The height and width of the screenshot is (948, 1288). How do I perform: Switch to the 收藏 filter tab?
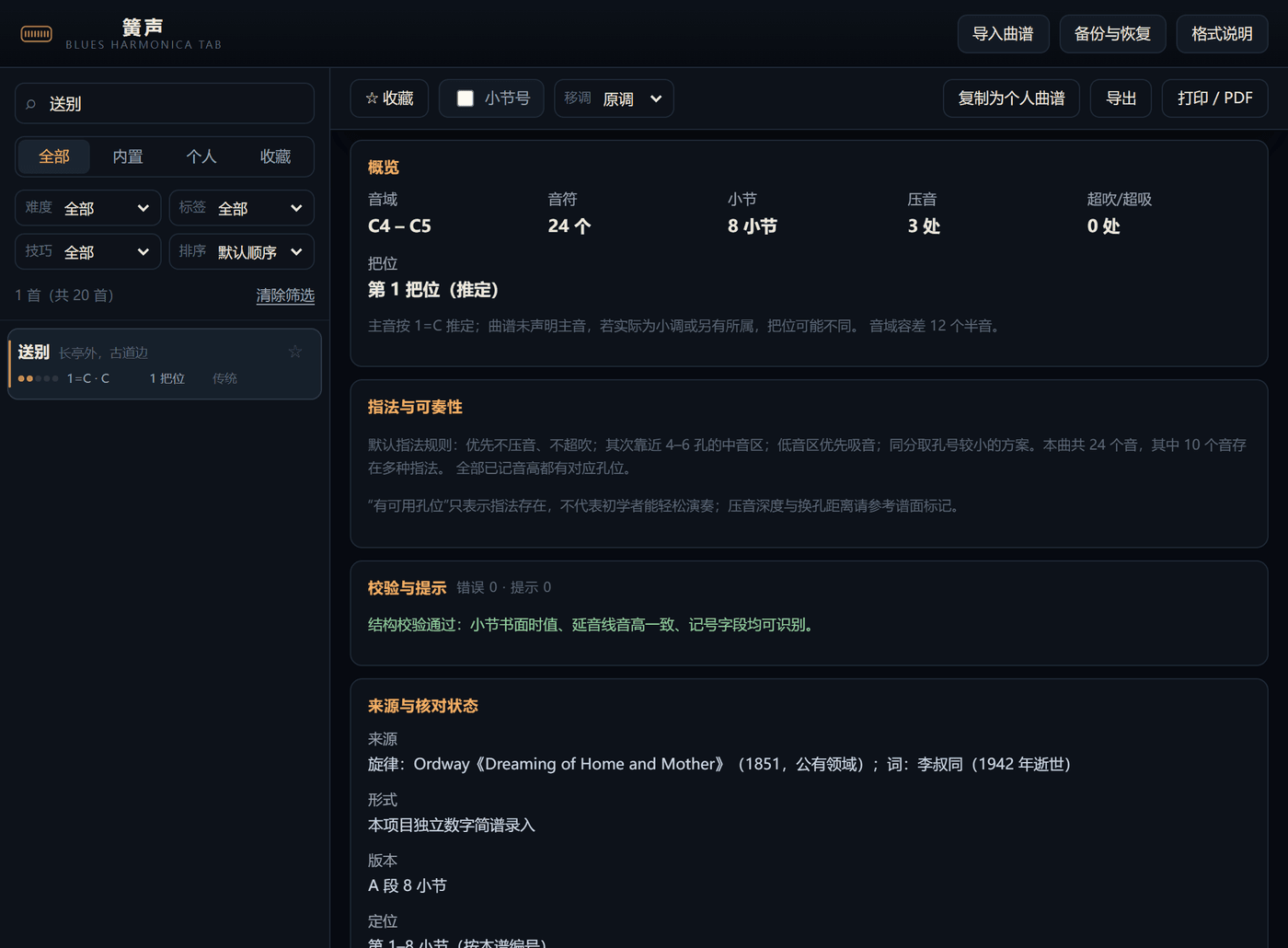coord(275,156)
